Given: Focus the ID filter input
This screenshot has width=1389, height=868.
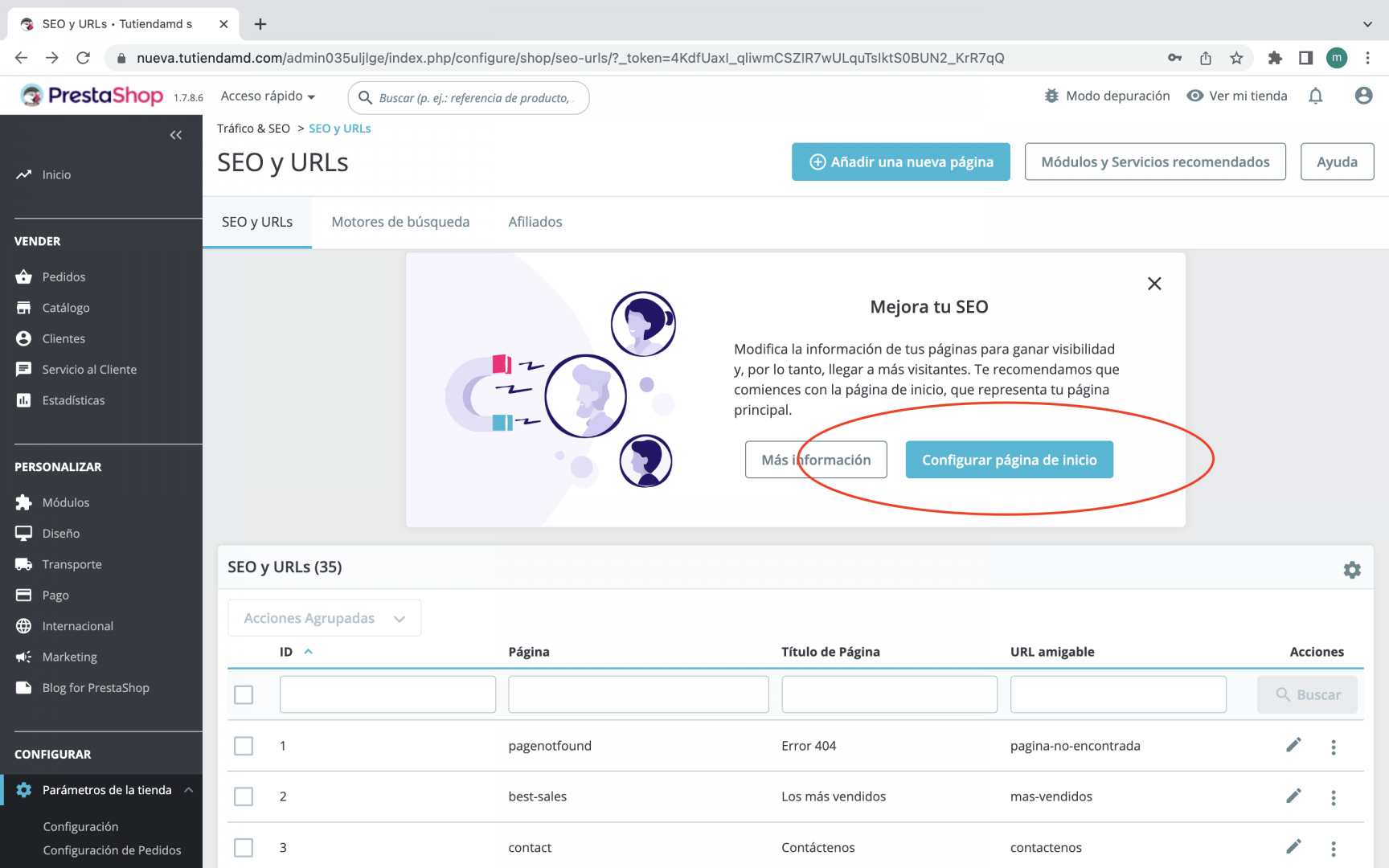Looking at the screenshot, I should [x=387, y=694].
